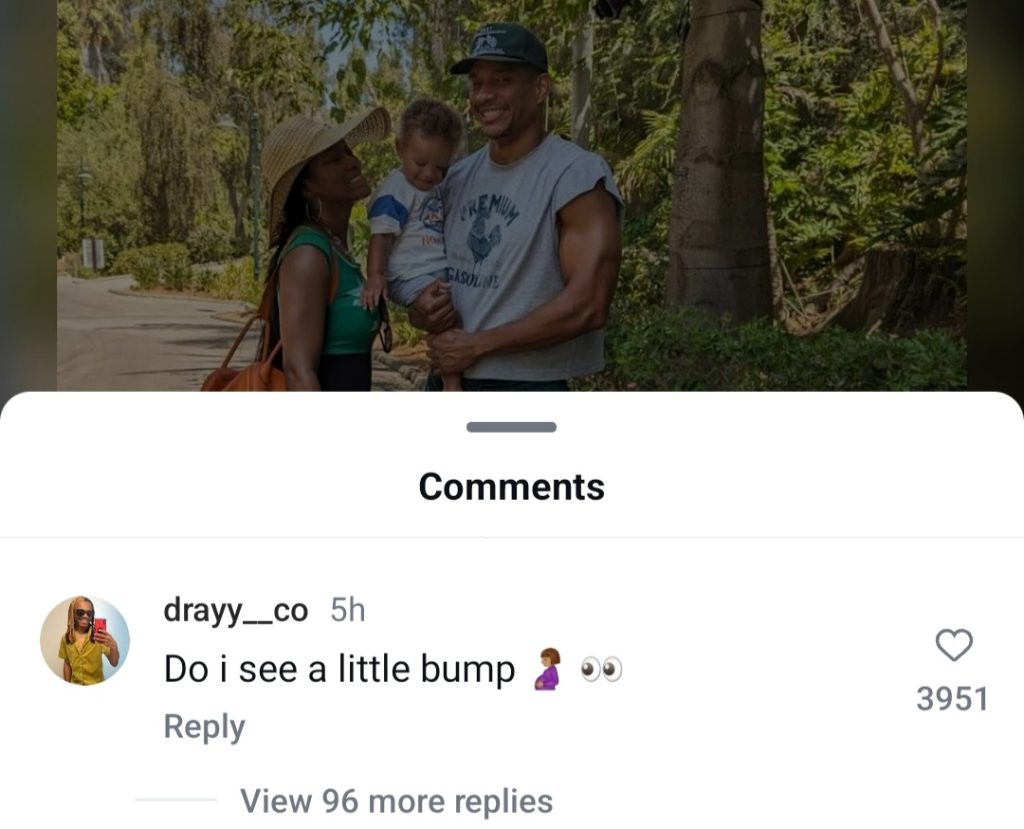The width and height of the screenshot is (1024, 829).
Task: Select the "Do i see a little bump" text
Action: (339, 670)
